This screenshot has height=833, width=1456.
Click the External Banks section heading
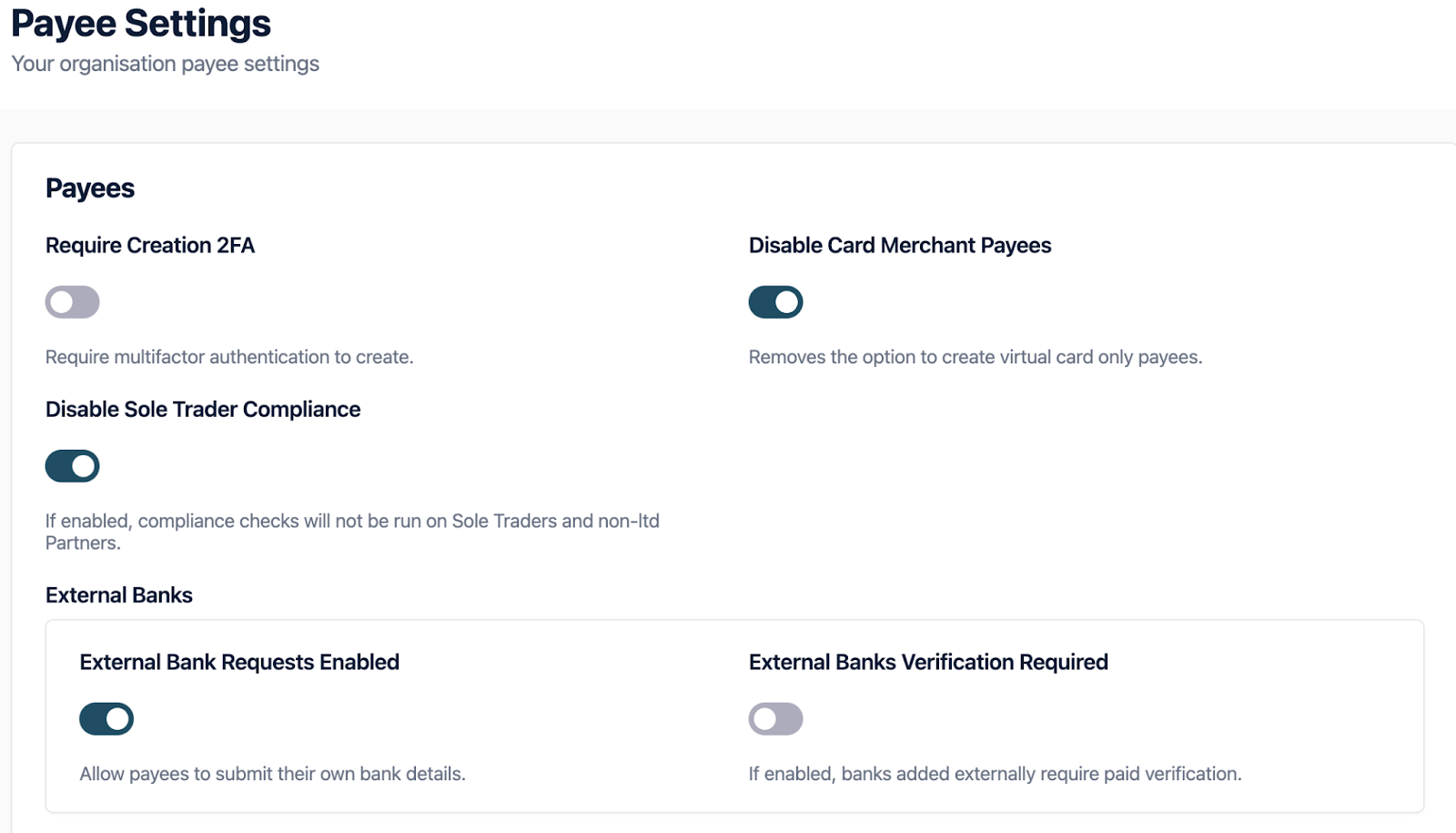pyautogui.click(x=119, y=595)
